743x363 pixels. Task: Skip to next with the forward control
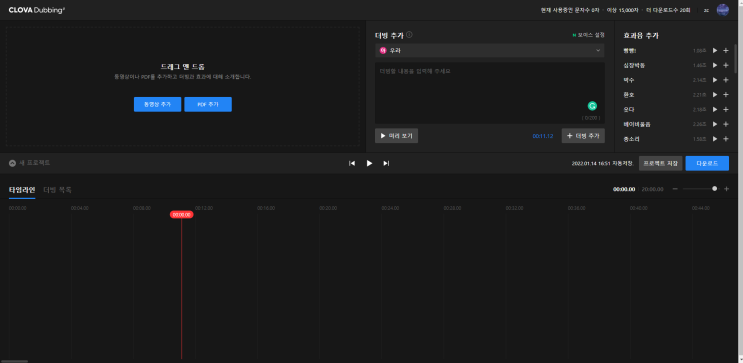[386, 163]
